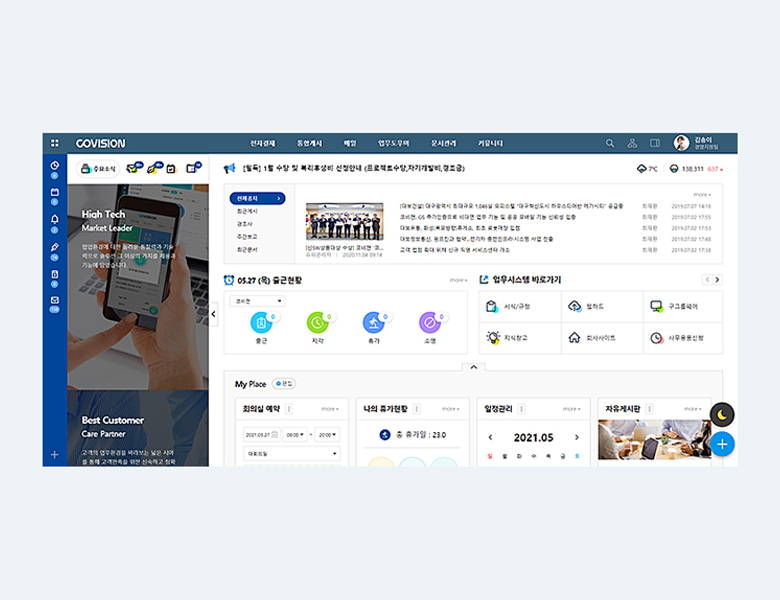The image size is (780, 600).
Task: Open the organization chart icon
Action: [x=632, y=143]
